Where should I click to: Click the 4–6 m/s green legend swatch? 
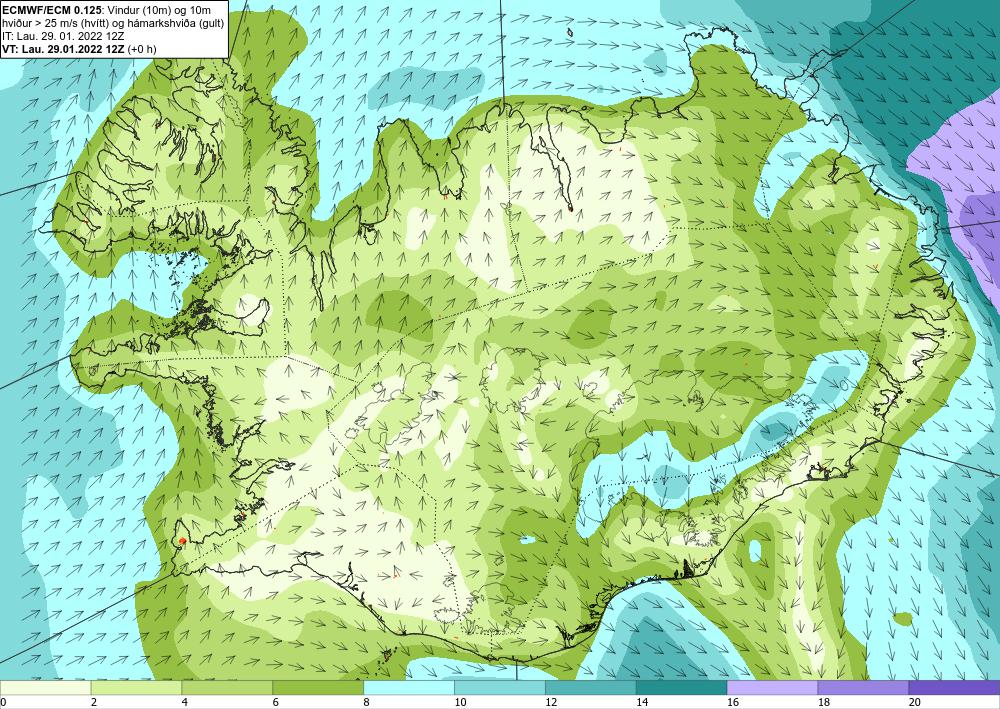coord(227,688)
